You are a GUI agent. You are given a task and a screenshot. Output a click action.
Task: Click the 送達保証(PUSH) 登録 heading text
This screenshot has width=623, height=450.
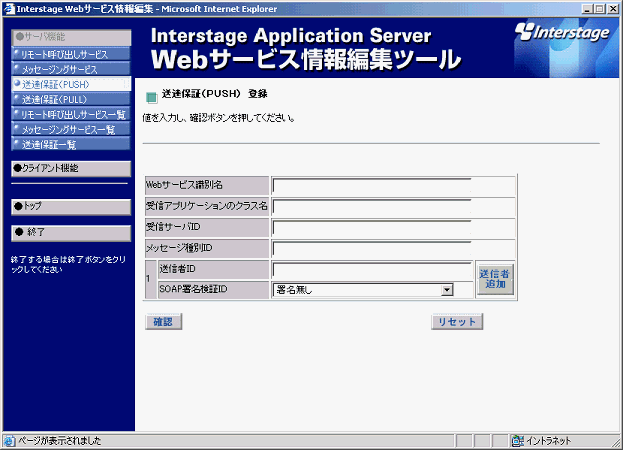214,94
